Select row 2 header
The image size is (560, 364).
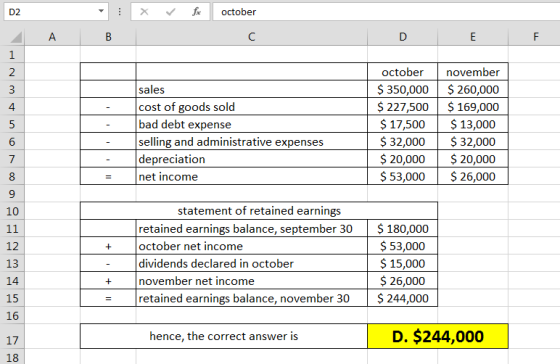pyautogui.click(x=12, y=72)
